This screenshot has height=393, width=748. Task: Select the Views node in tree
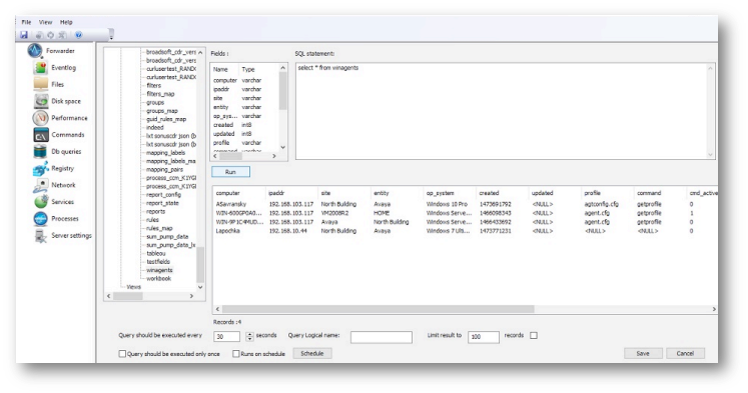(134, 287)
